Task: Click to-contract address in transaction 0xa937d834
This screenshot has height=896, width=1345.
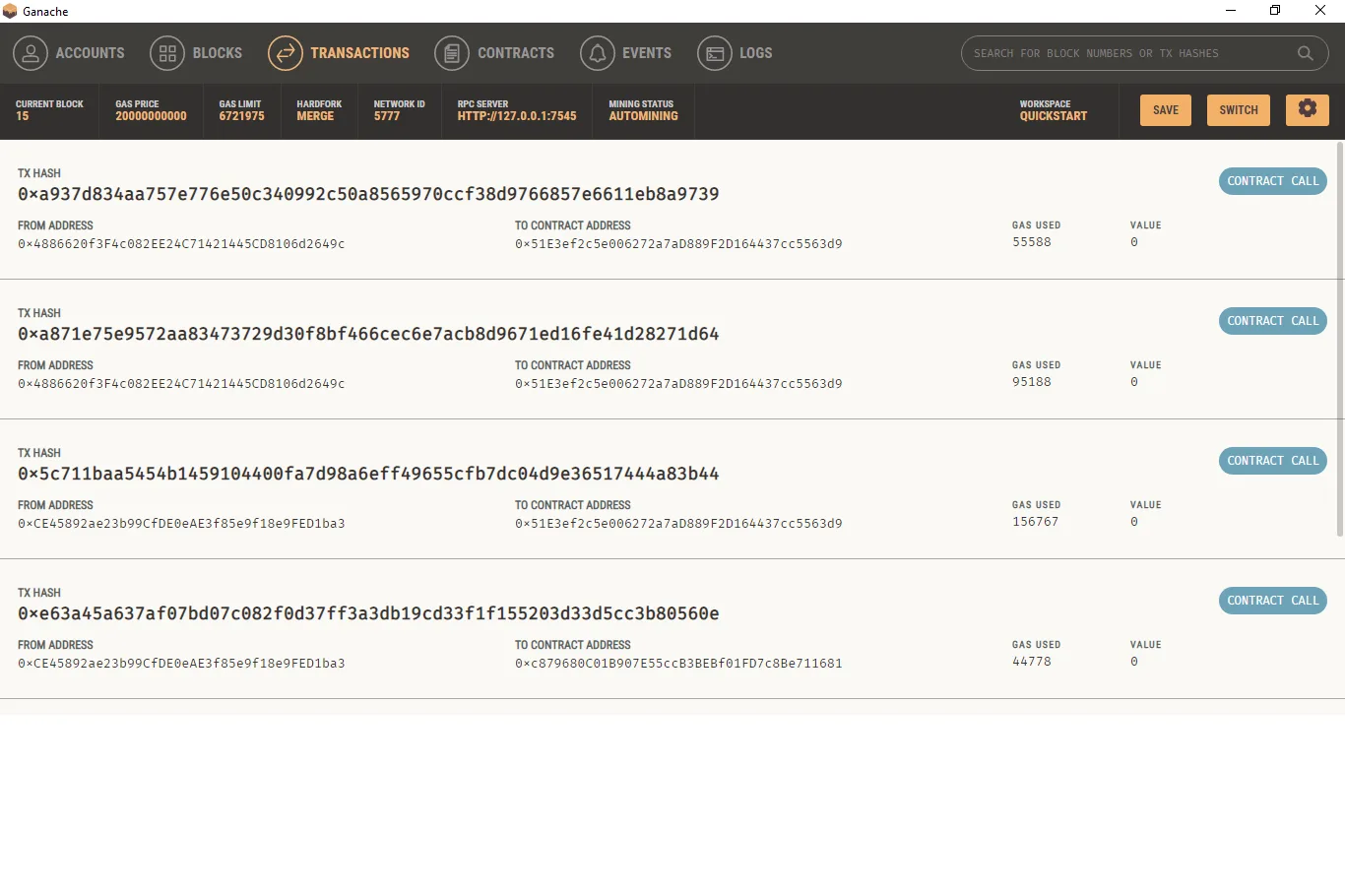Action: [678, 244]
